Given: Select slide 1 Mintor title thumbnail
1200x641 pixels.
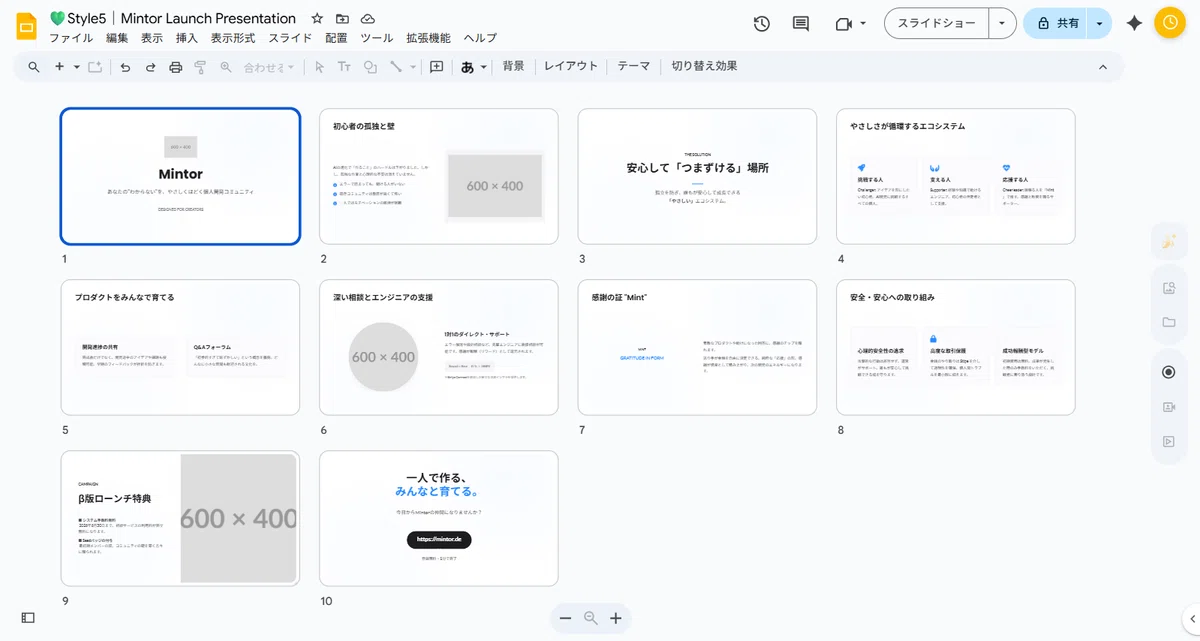Looking at the screenshot, I should point(180,175).
